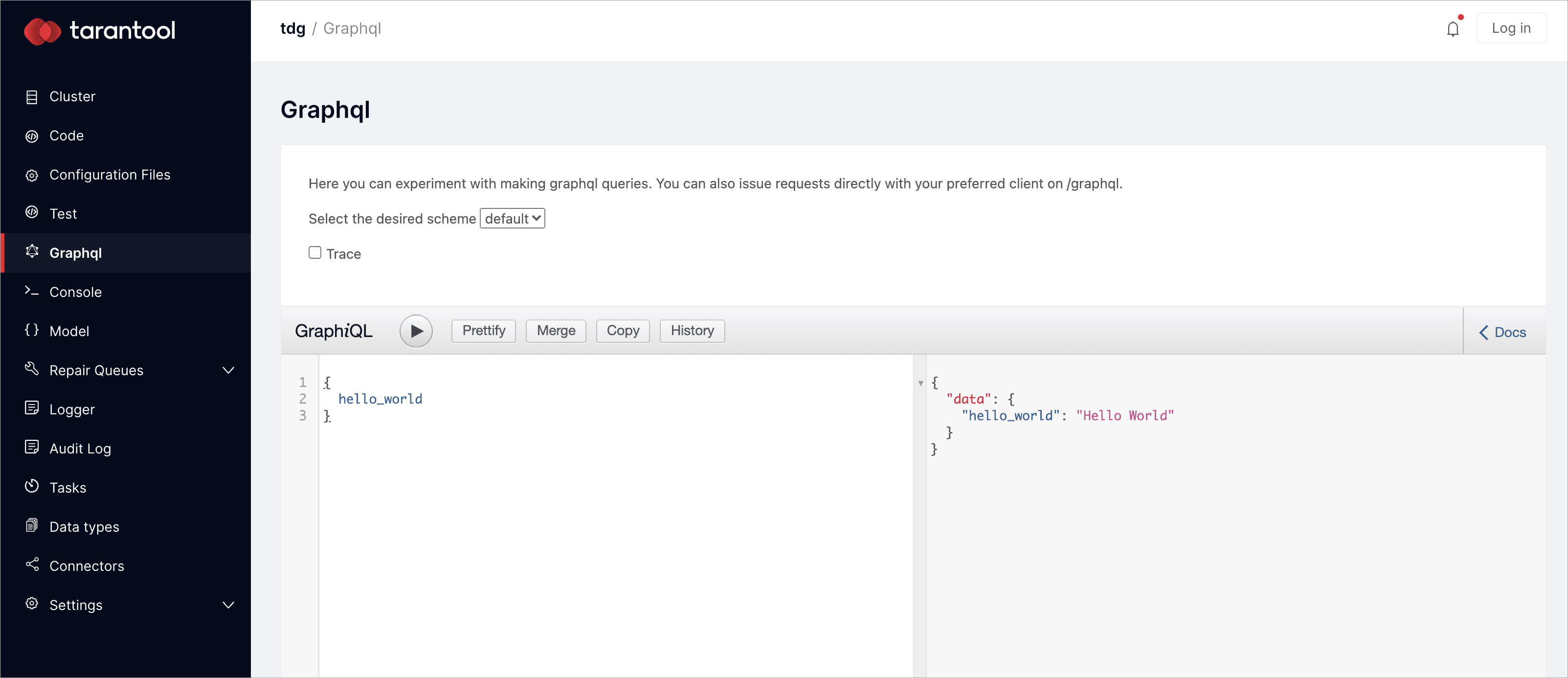Click the Prettify button
This screenshot has width=1568, height=678.
(x=483, y=331)
